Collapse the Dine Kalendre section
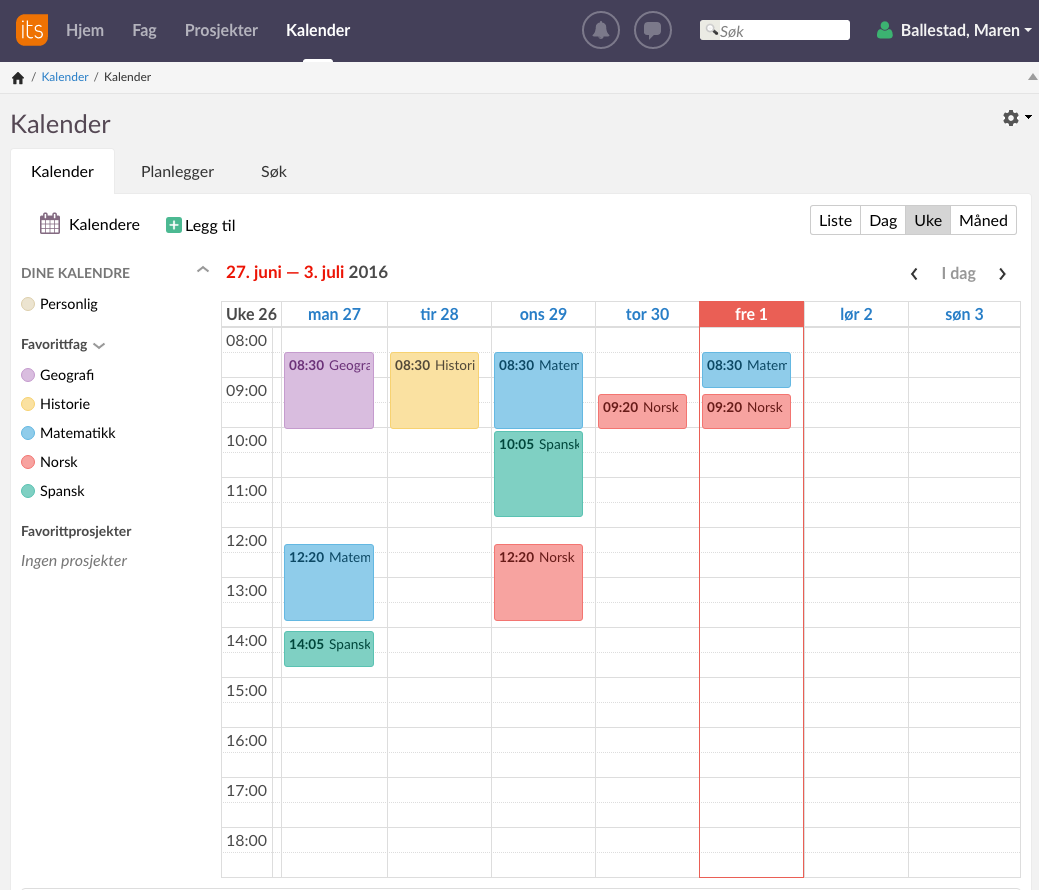 coord(203,270)
